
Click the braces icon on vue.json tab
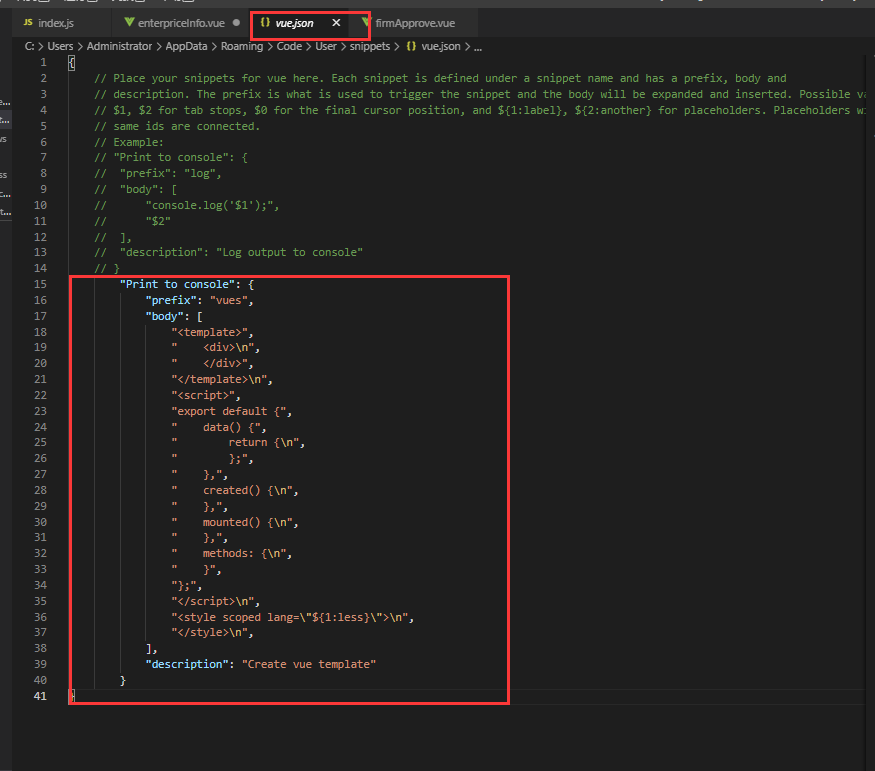click(x=265, y=22)
